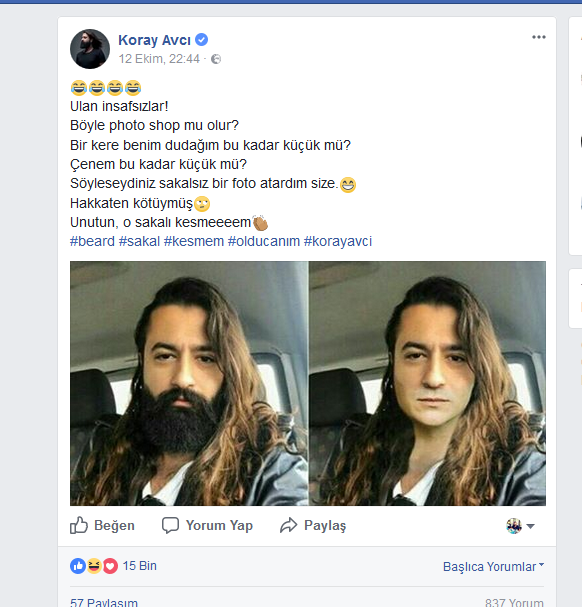Open the post options three-dot menu

[539, 37]
